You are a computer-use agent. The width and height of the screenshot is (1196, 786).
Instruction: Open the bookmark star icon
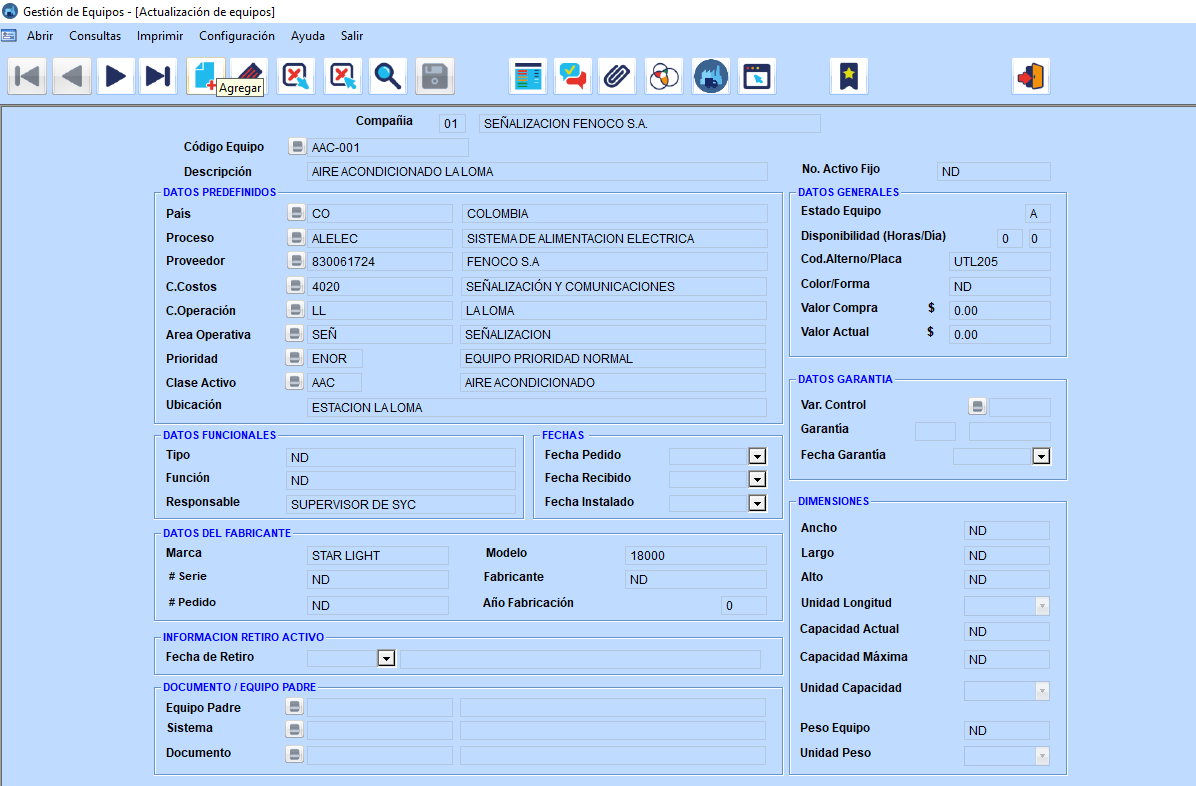(849, 76)
